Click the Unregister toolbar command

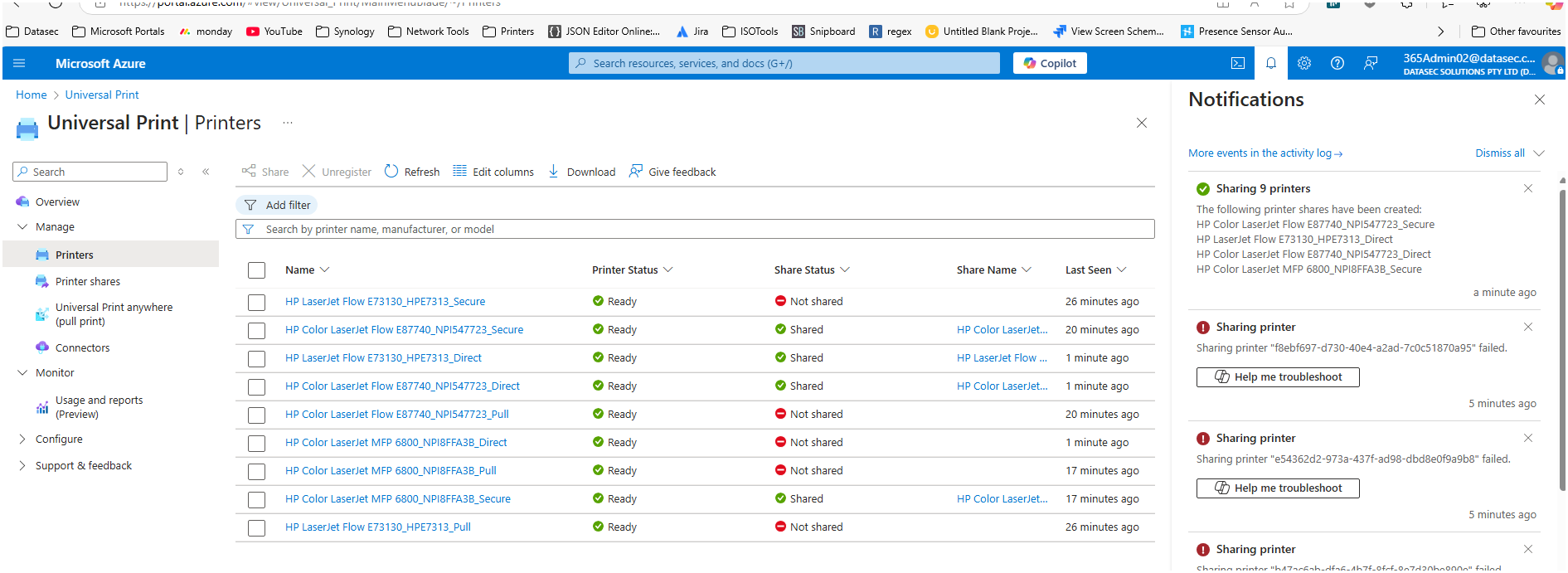coord(336,172)
